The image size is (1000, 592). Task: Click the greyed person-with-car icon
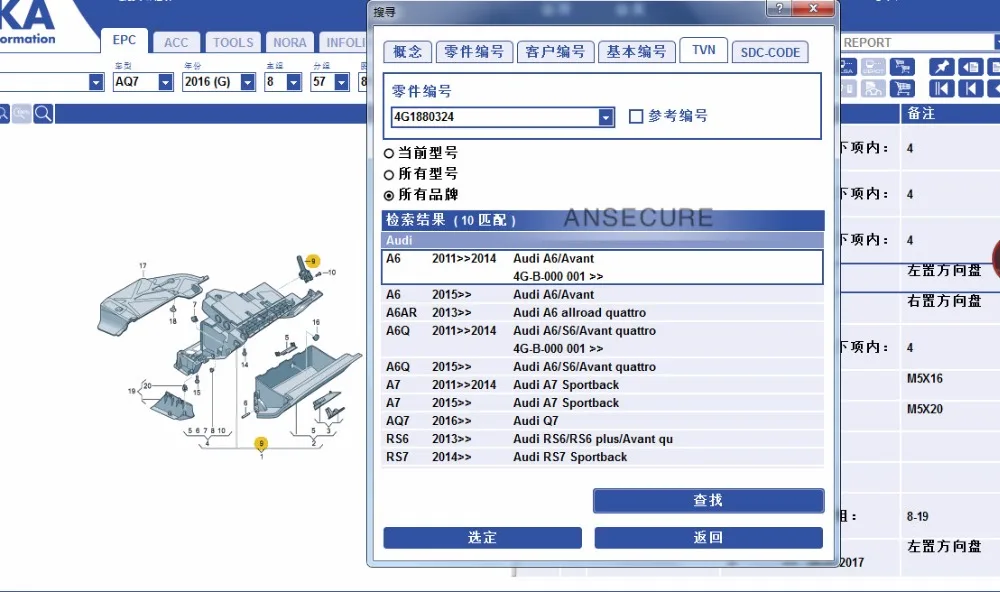point(873,88)
